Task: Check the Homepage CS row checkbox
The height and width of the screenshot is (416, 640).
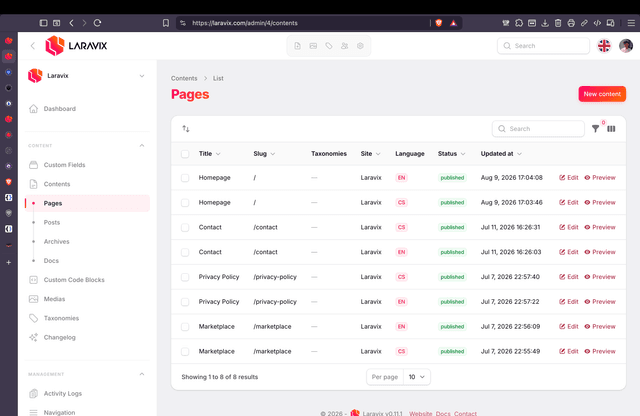Action: click(185, 202)
